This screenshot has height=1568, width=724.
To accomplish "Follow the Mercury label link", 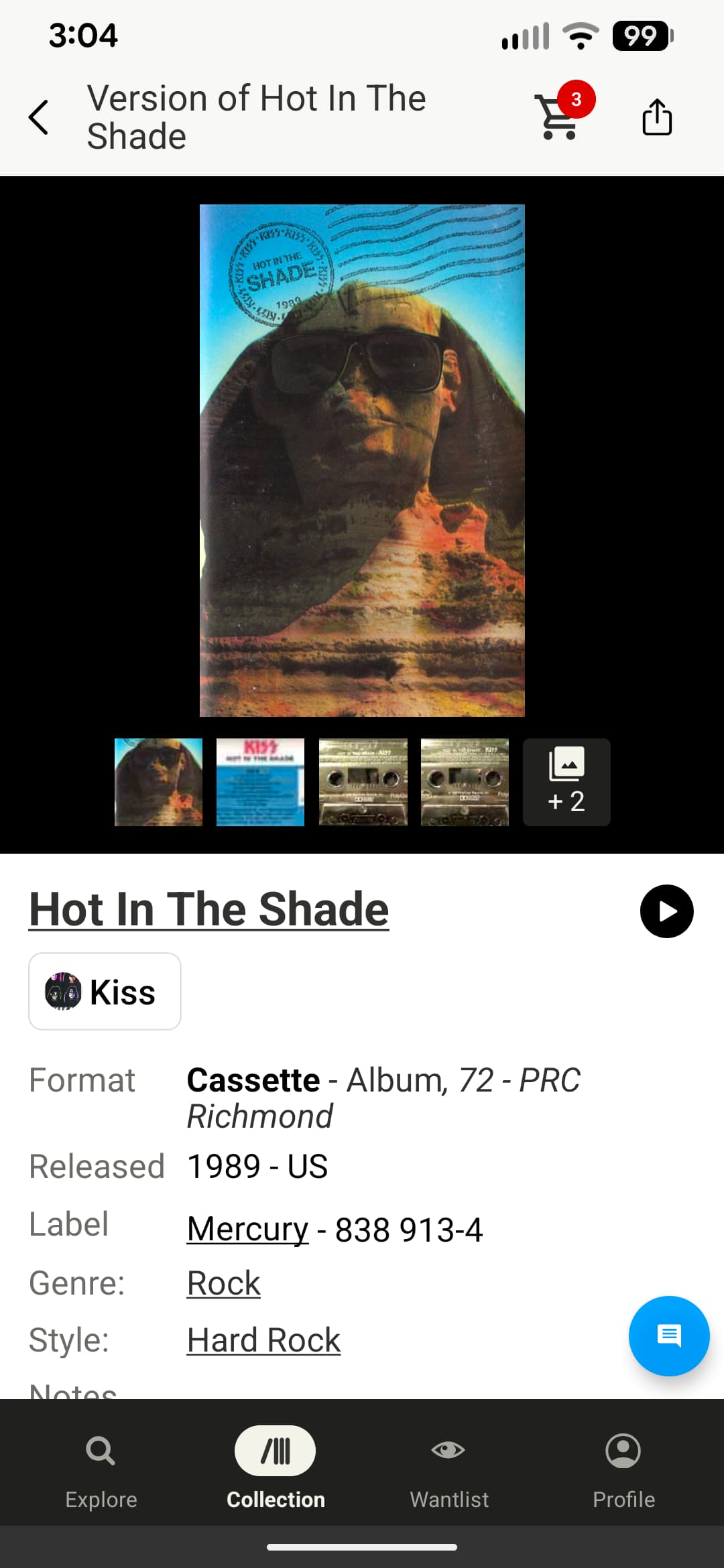I will click(247, 1229).
